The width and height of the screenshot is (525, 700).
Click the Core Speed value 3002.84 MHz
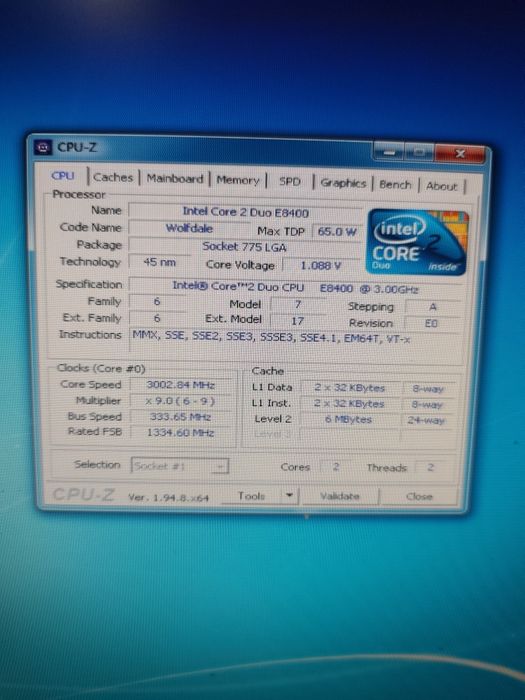[x=181, y=385]
